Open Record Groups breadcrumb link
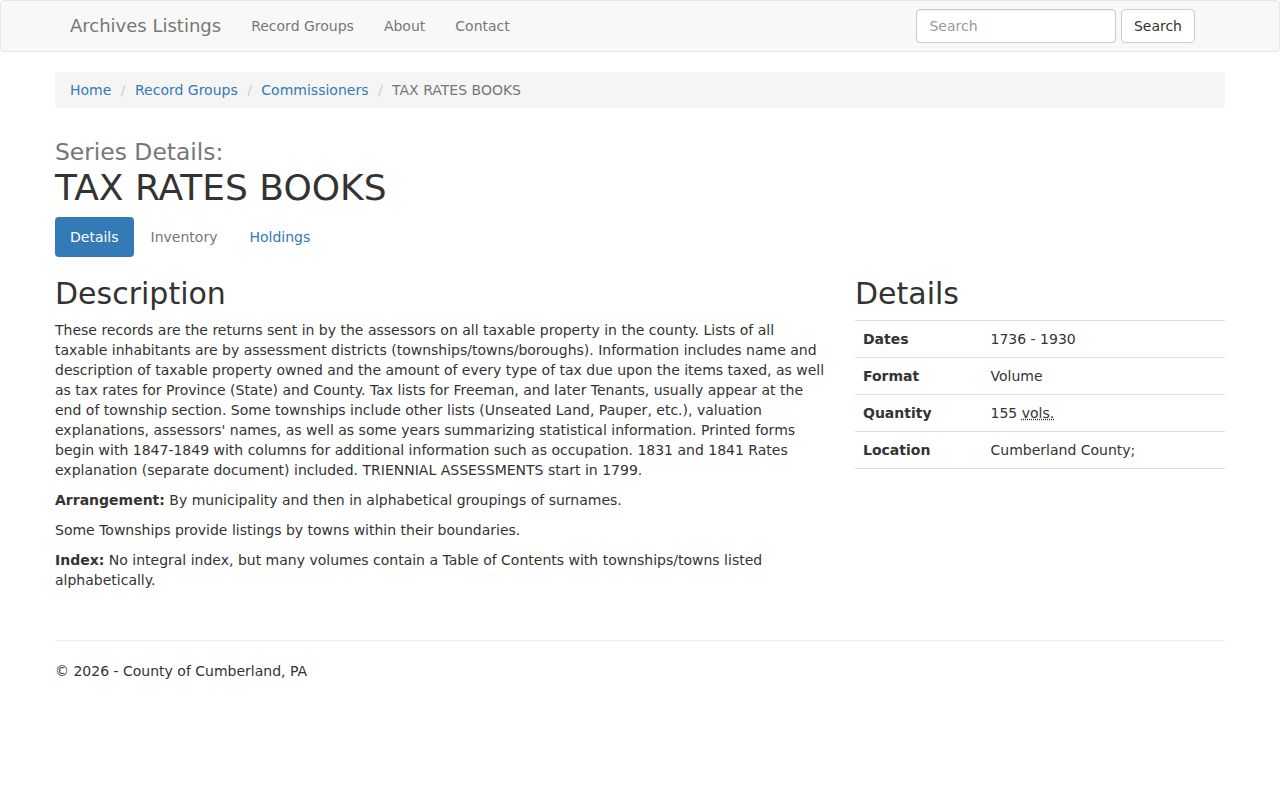The image size is (1280, 800). 186,90
